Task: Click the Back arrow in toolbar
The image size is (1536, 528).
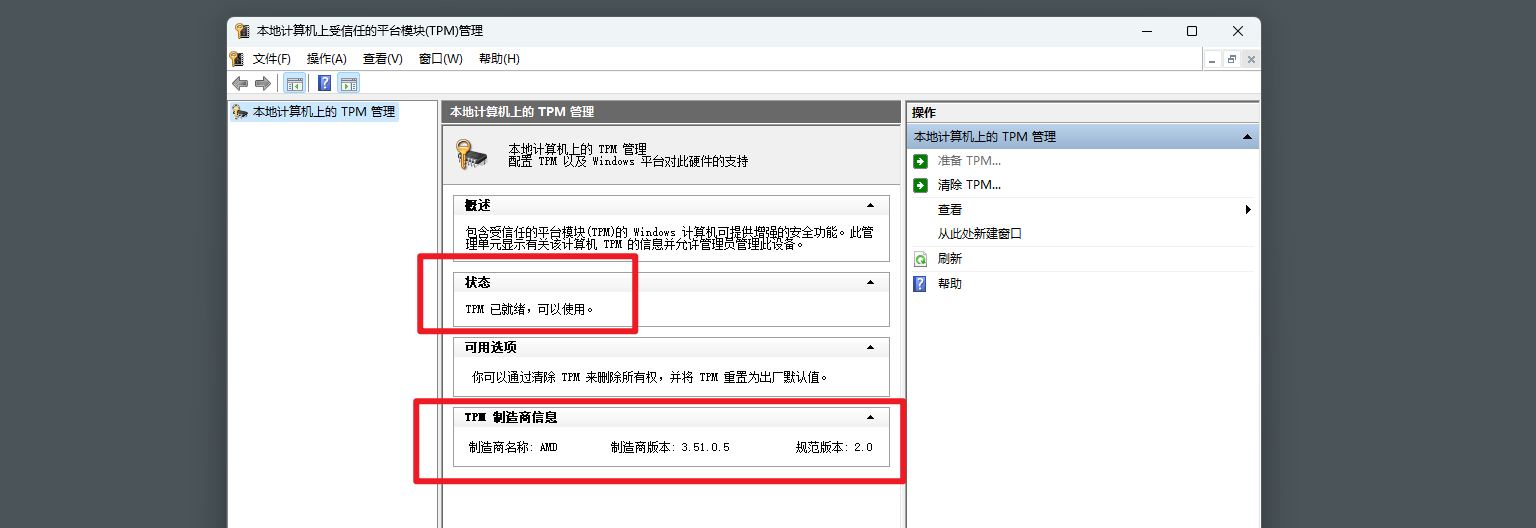Action: (x=240, y=83)
